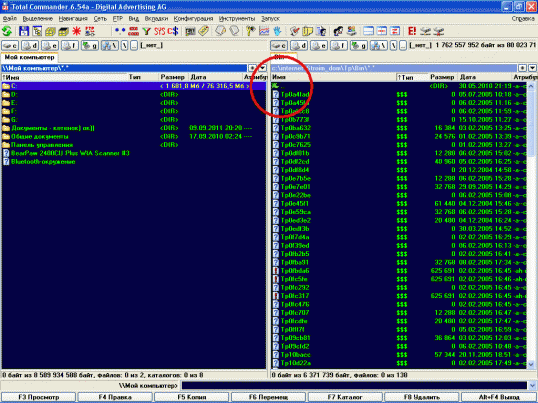The width and height of the screenshot is (538, 403).
Task: Switch right panel to drive e
Action: [319, 45]
